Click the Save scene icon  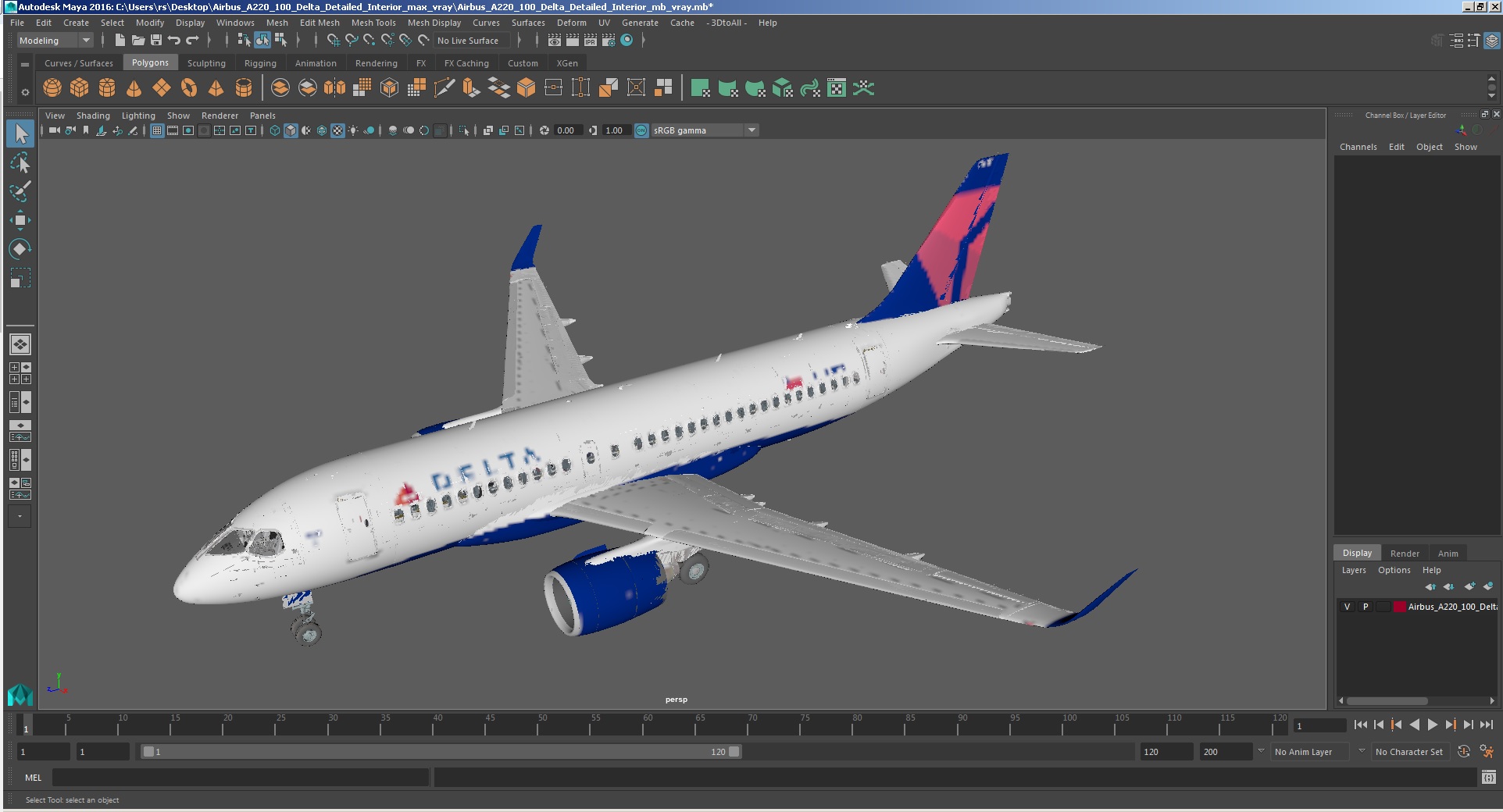[156, 41]
